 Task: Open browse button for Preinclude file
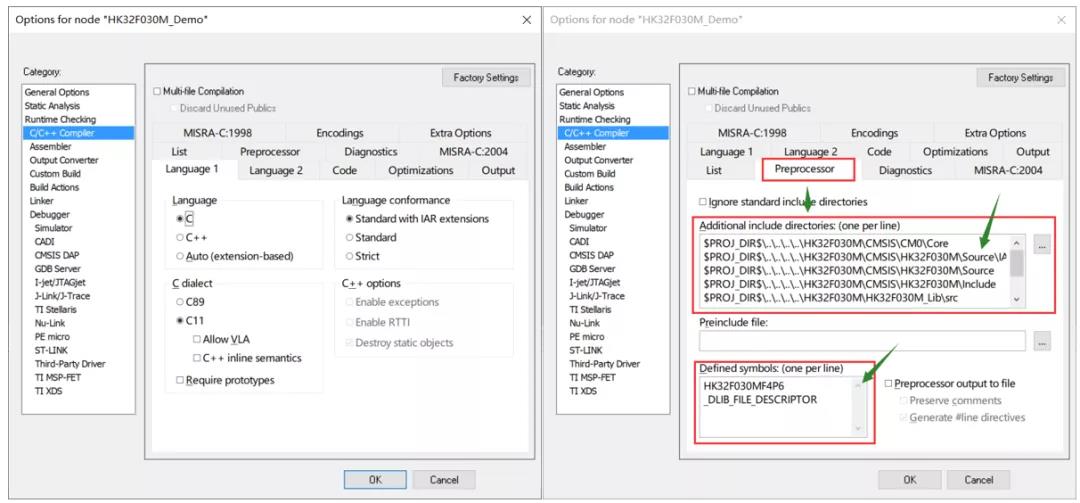1042,341
